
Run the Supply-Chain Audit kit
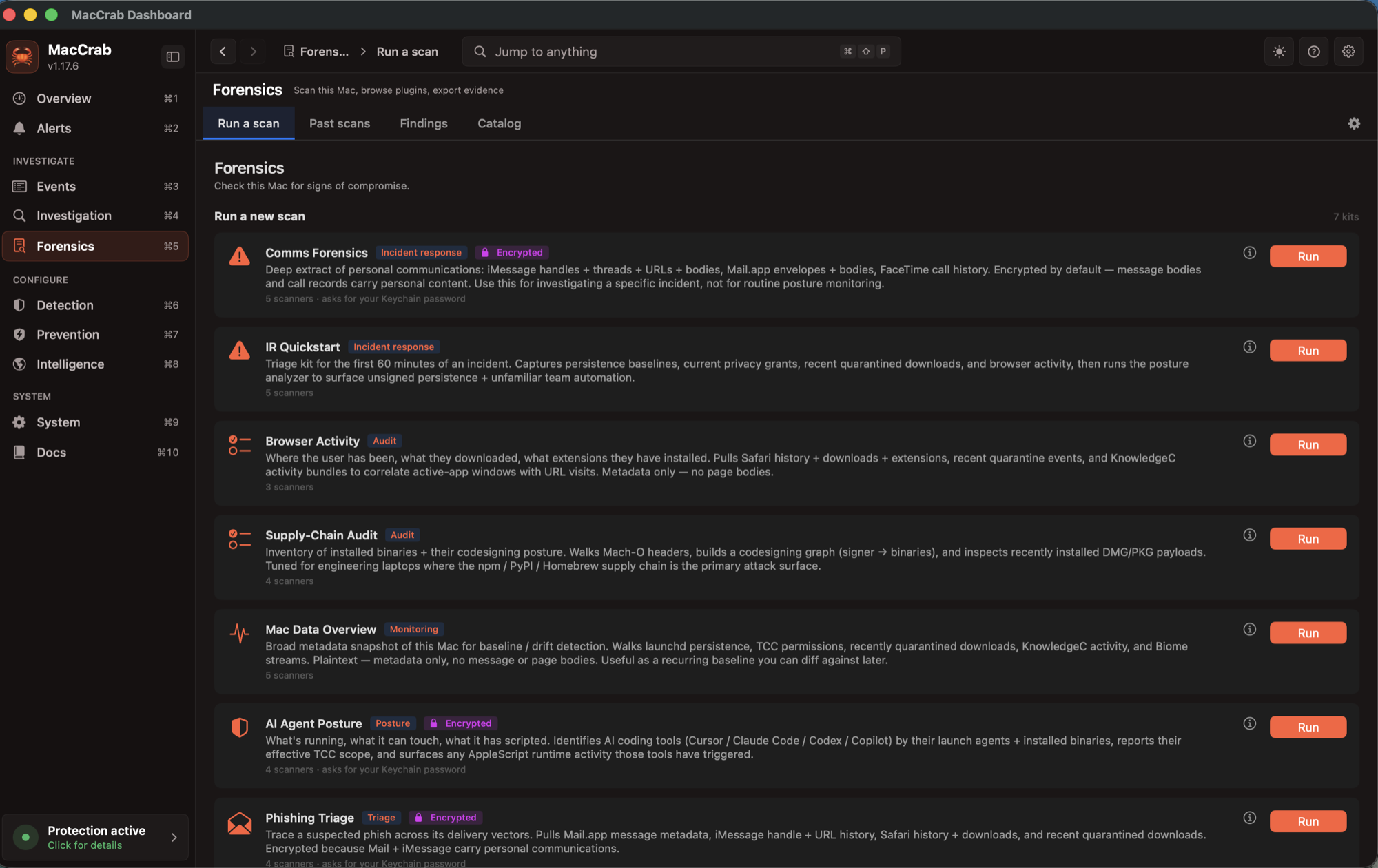1308,539
